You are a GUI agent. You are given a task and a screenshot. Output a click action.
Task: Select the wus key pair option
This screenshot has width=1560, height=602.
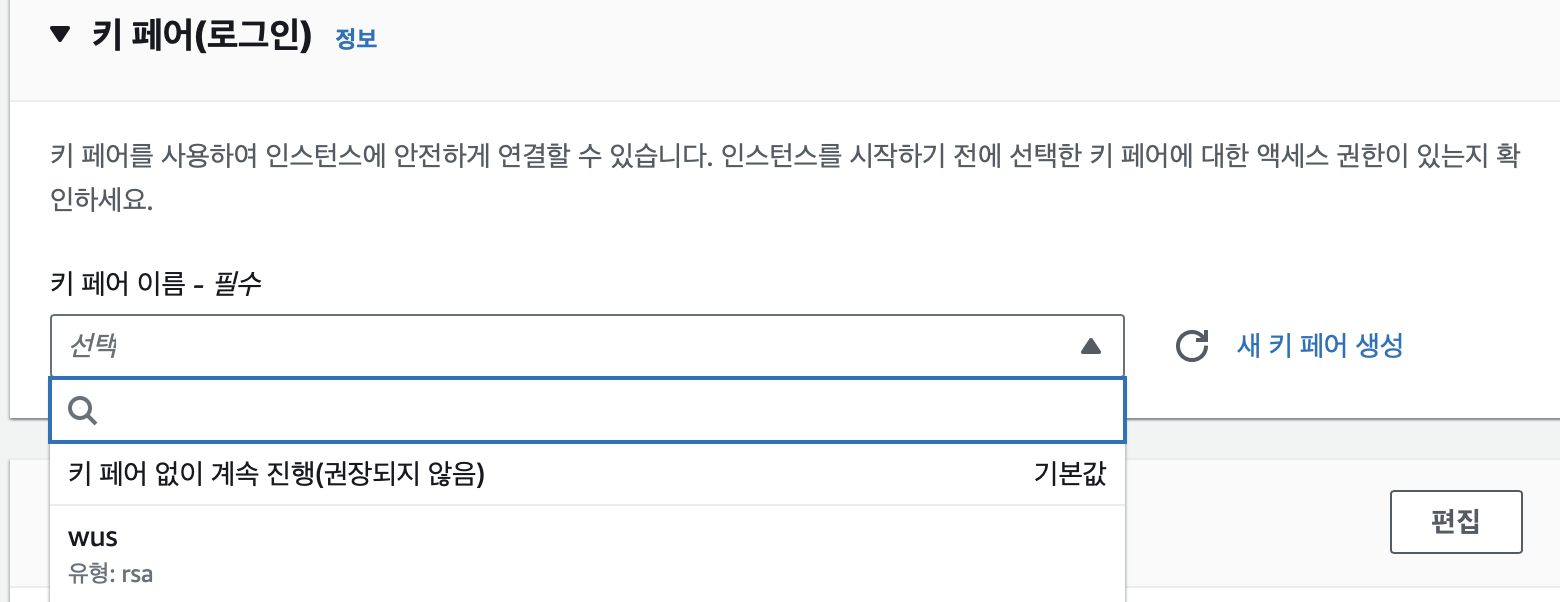[x=588, y=554]
